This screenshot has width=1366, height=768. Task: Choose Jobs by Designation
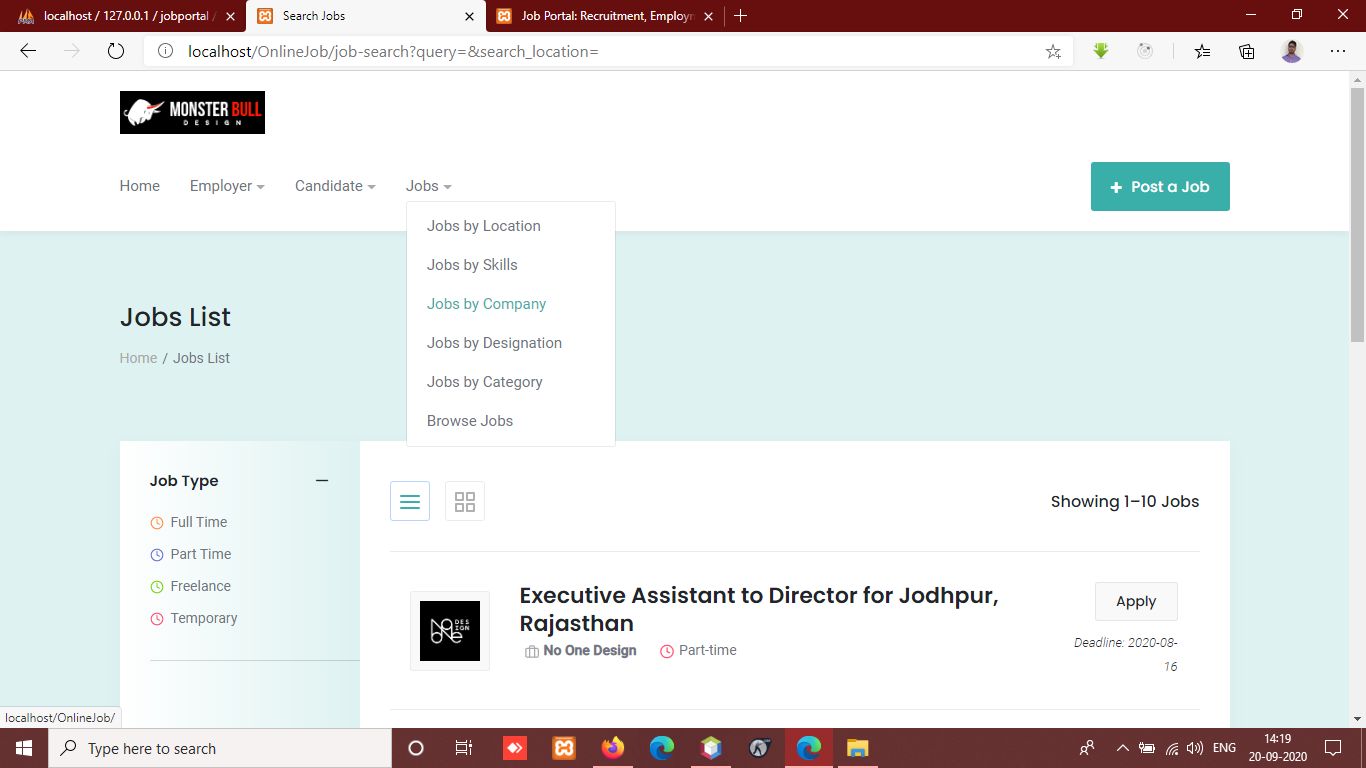494,343
